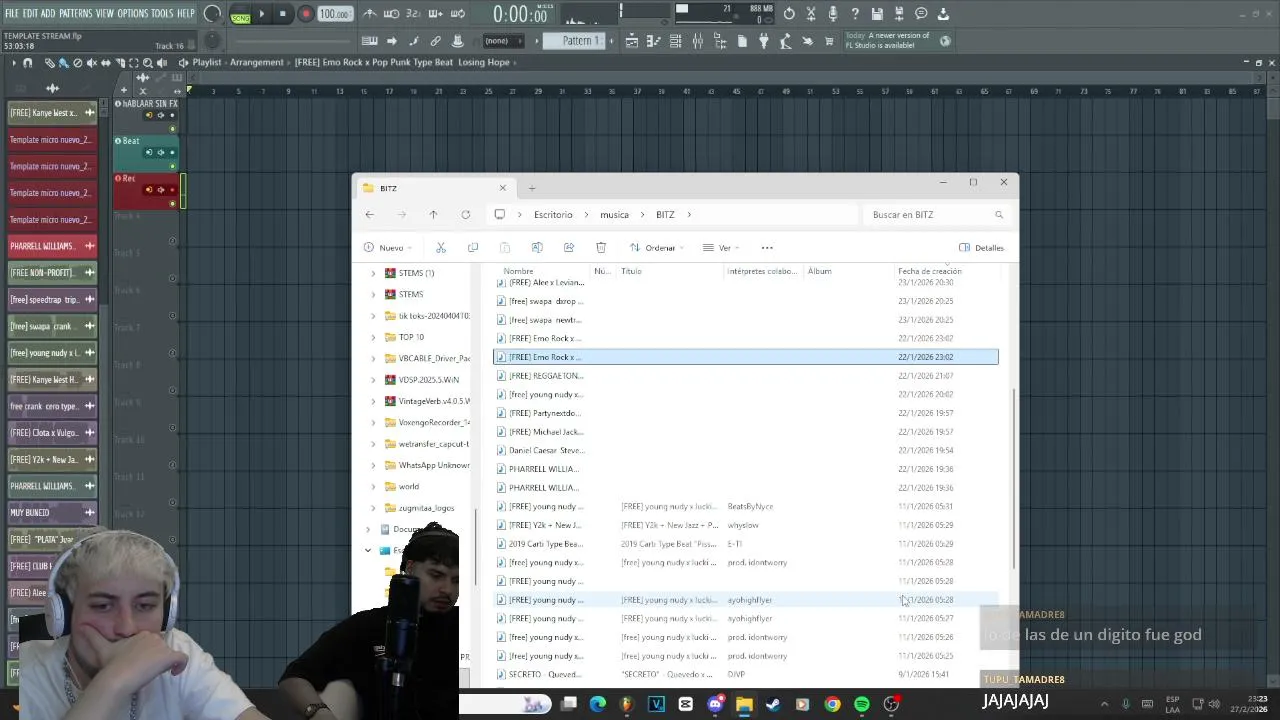Click the Explorer share icon
1280x720 pixels.
click(x=569, y=247)
